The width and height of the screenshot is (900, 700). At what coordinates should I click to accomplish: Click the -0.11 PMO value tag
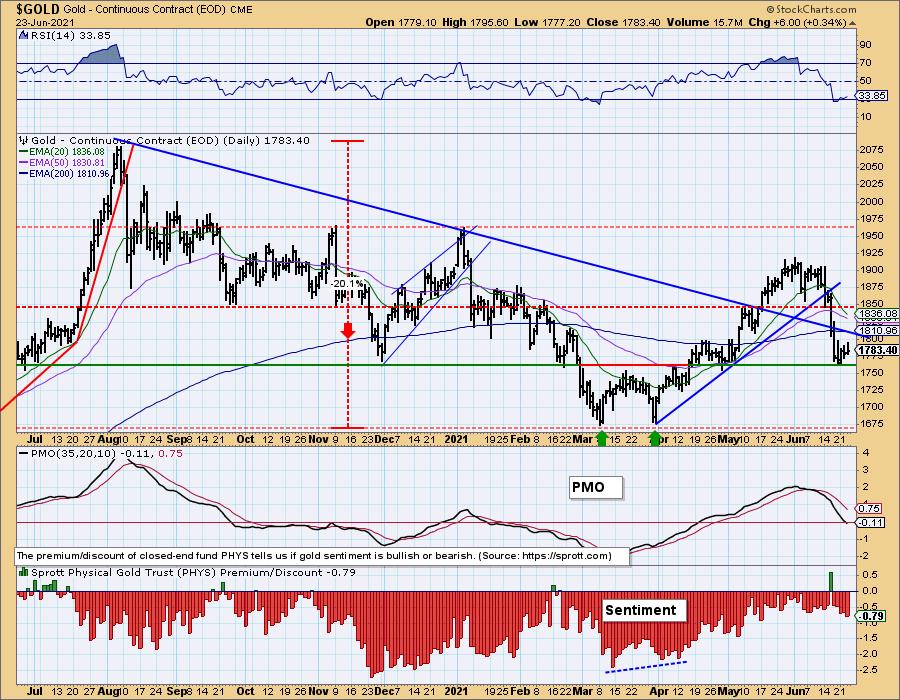pos(871,522)
